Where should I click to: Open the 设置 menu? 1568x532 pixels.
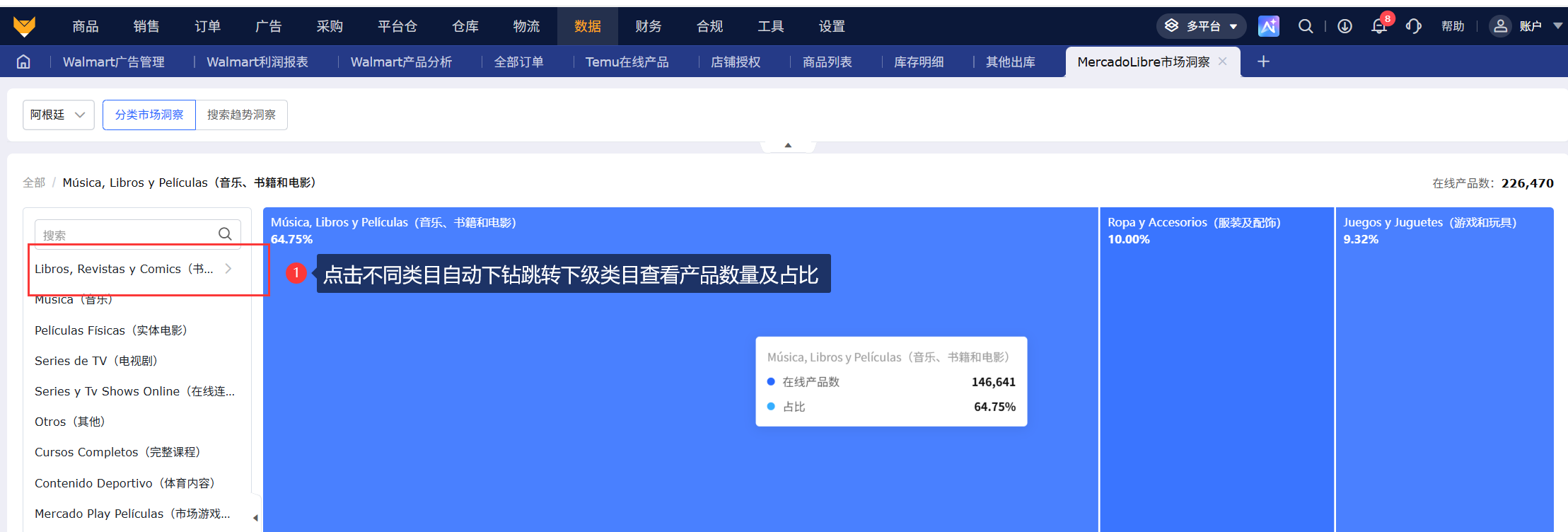click(832, 26)
